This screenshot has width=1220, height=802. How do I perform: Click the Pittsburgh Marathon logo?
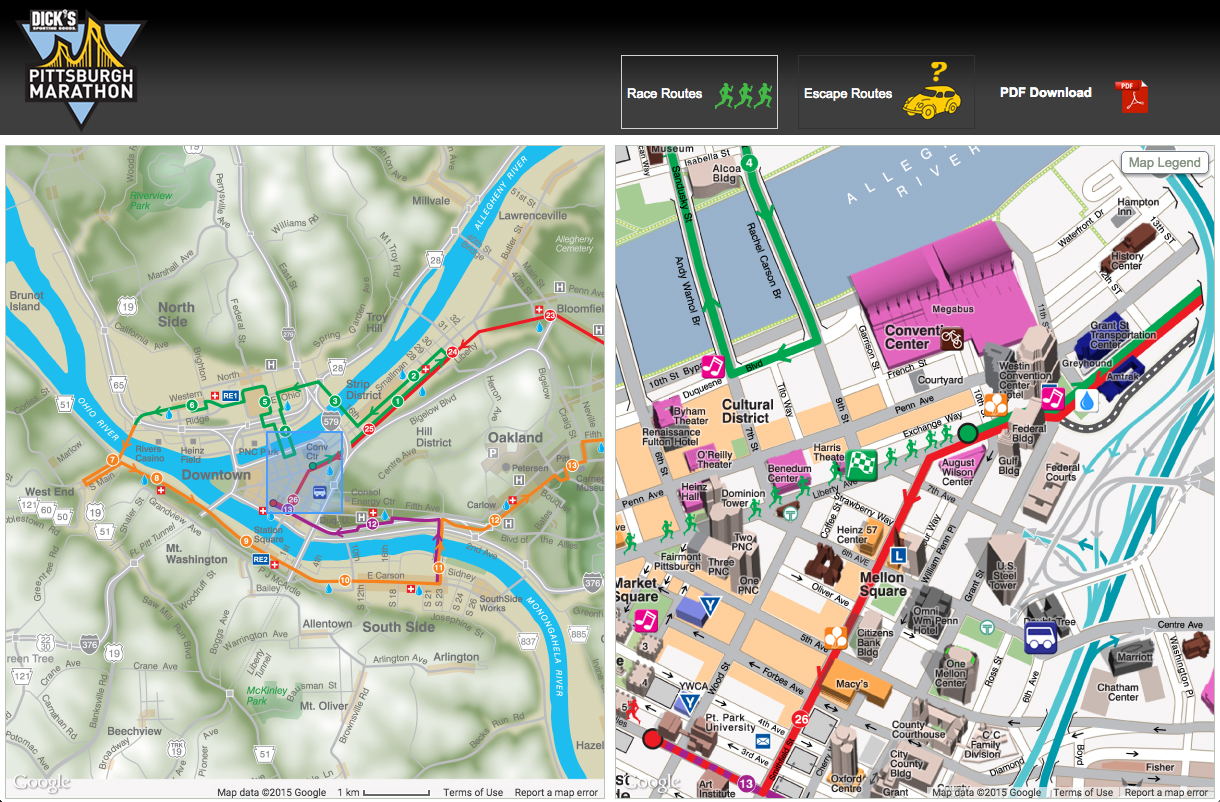click(x=80, y=68)
